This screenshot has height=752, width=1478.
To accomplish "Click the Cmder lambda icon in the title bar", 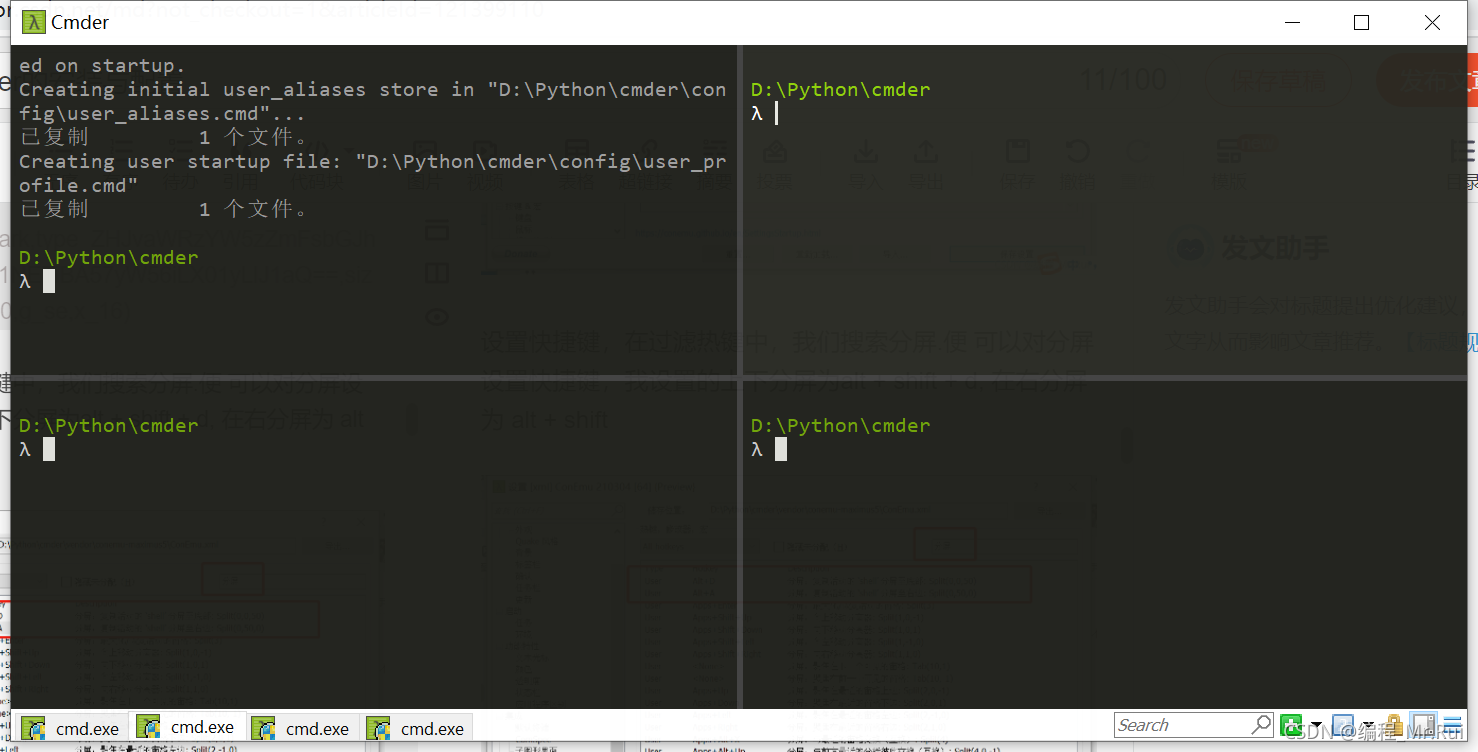I will 33,22.
